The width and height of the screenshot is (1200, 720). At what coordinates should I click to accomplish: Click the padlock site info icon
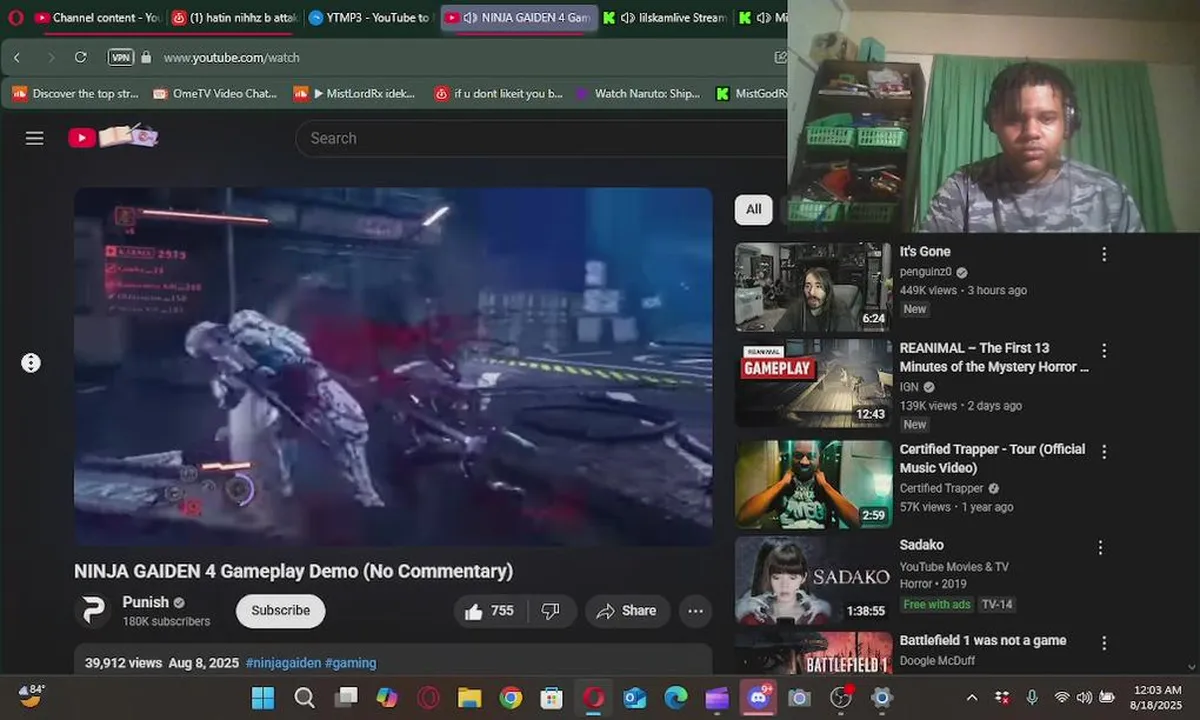147,57
